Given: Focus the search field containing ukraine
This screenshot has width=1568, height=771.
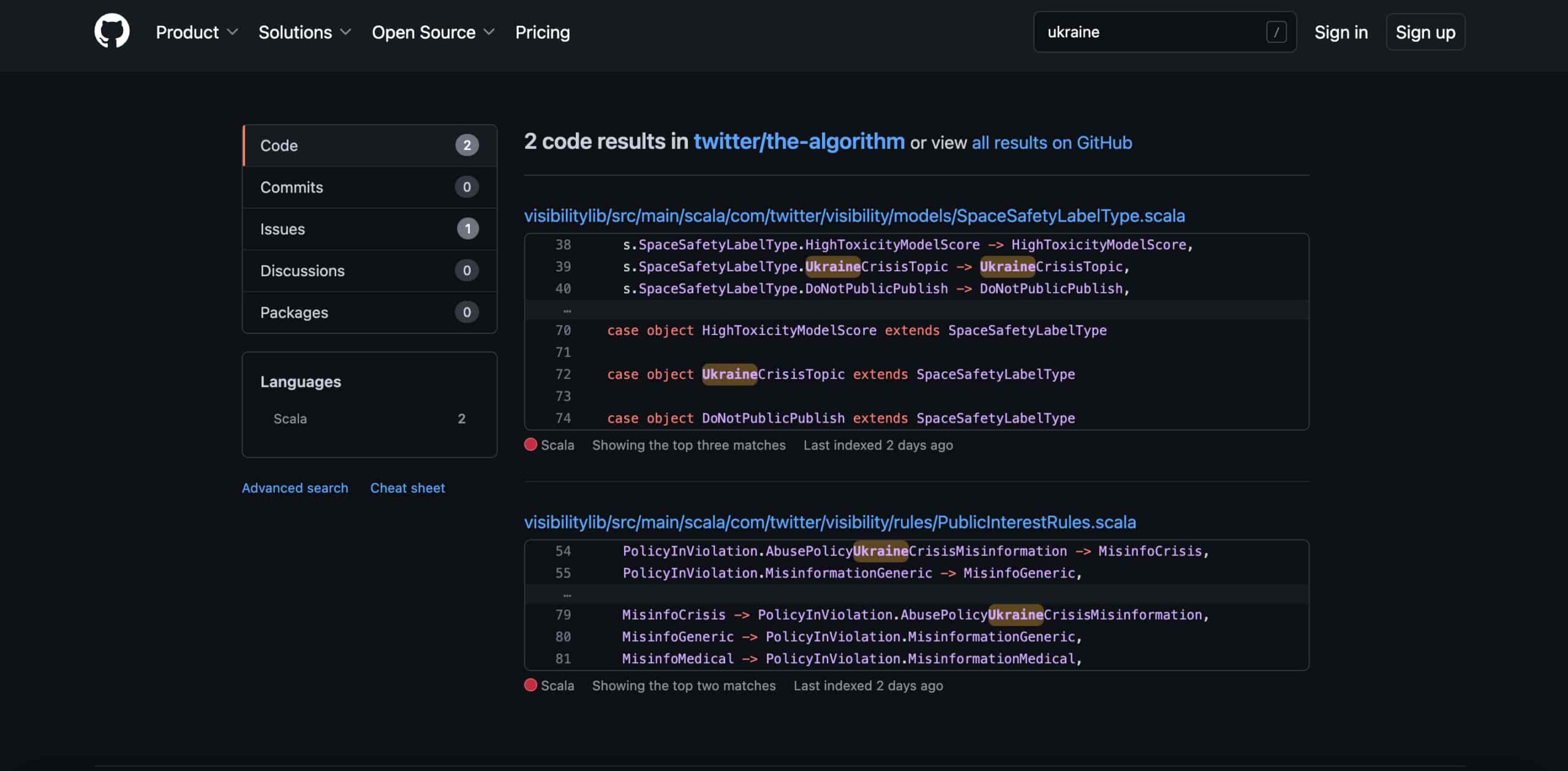Looking at the screenshot, I should click(x=1165, y=32).
